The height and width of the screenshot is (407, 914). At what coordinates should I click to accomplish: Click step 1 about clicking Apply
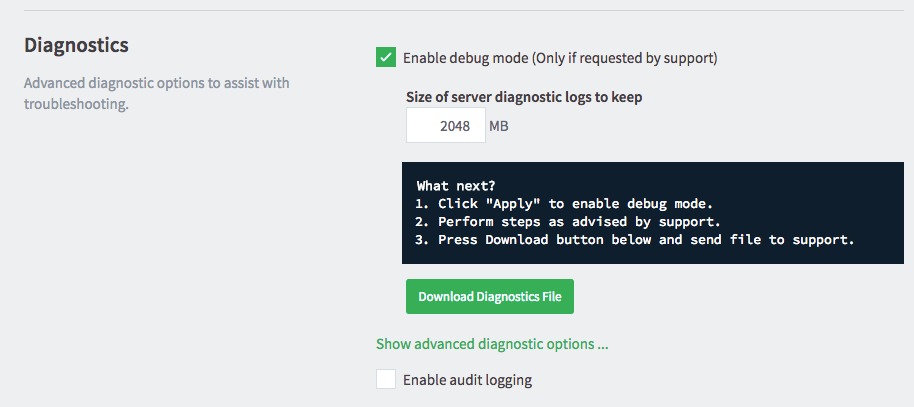tap(565, 204)
